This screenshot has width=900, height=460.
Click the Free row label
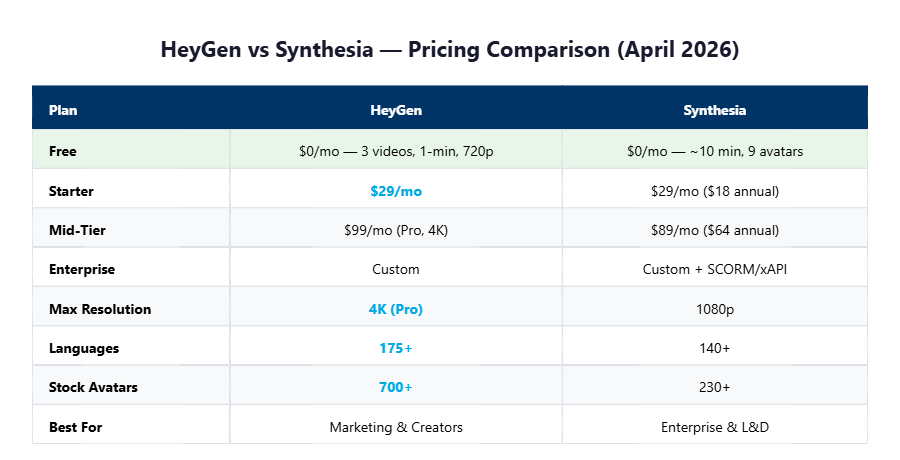pyautogui.click(x=63, y=152)
